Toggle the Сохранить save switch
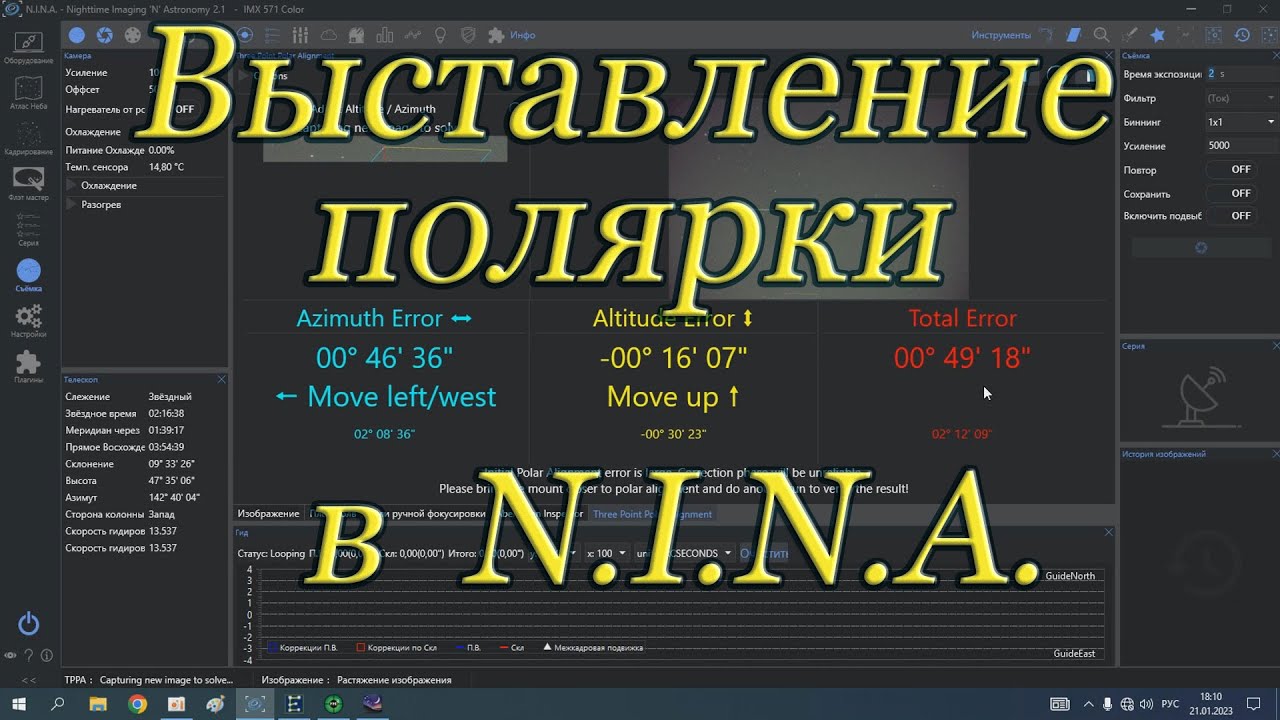This screenshot has height=720, width=1280. point(1230,193)
